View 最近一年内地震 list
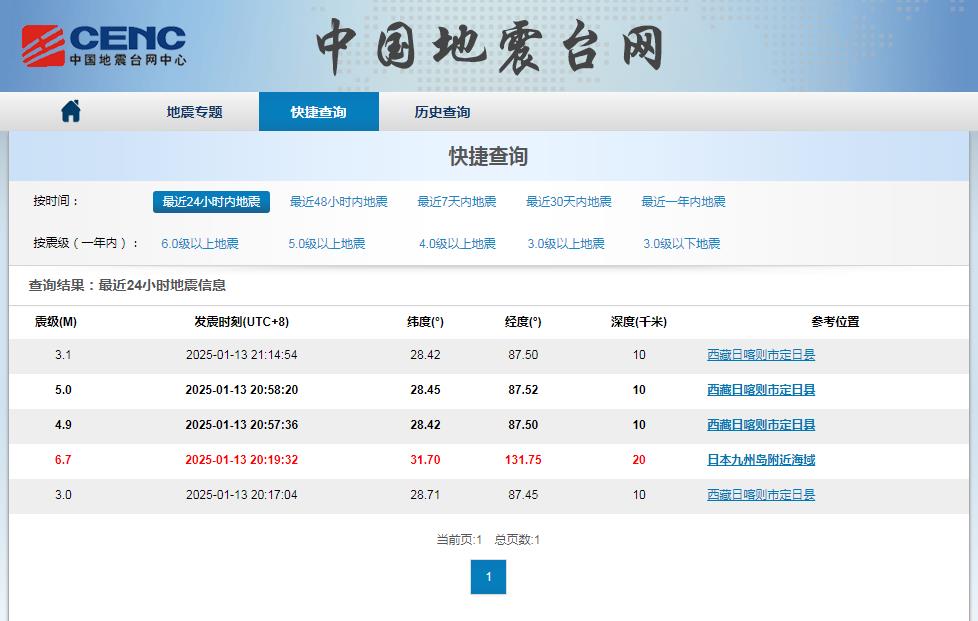Viewport: 978px width, 621px height. pyautogui.click(x=683, y=202)
